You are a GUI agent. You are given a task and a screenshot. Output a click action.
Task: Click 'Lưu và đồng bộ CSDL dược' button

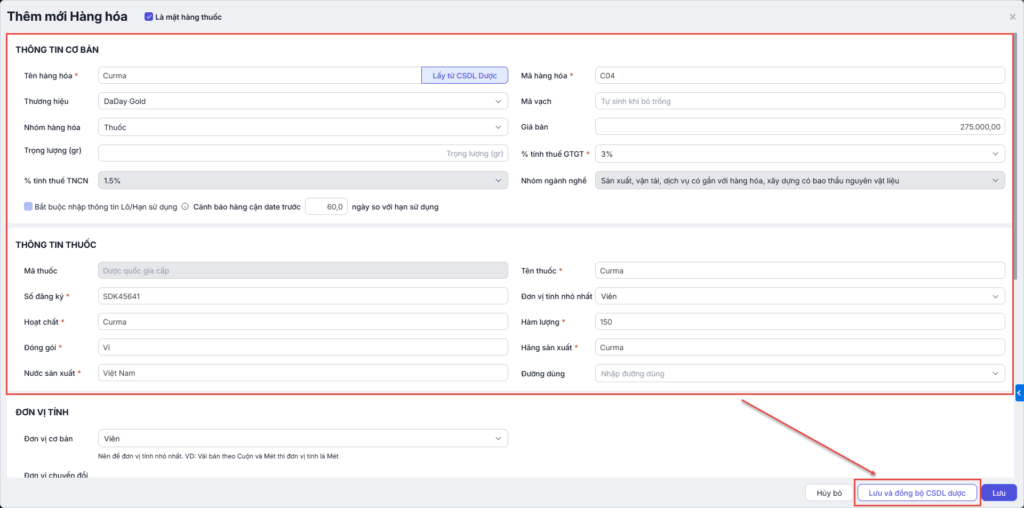[917, 493]
